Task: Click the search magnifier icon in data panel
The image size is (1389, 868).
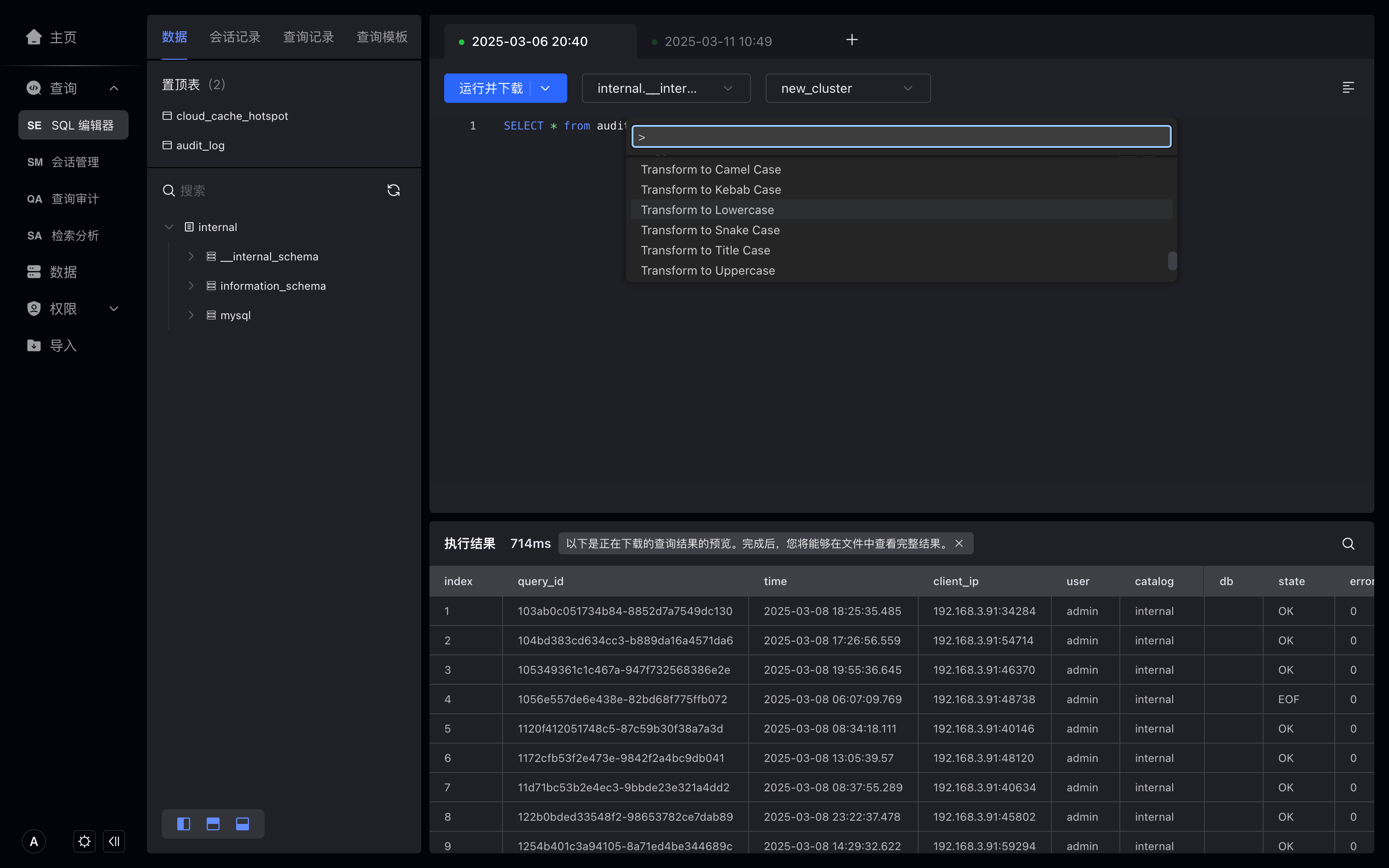Action: point(168,191)
